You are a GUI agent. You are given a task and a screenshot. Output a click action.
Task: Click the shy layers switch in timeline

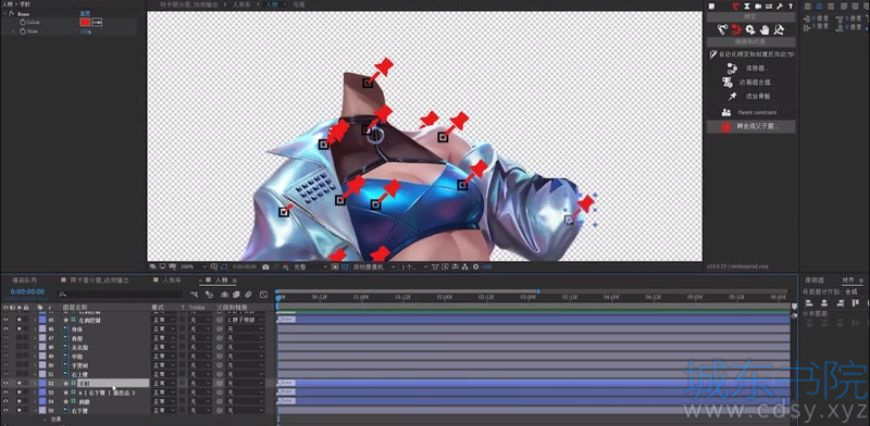pos(225,295)
